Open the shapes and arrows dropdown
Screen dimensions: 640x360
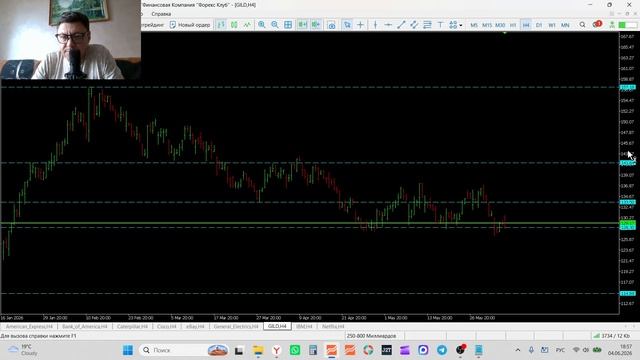pyautogui.click(x=456, y=25)
